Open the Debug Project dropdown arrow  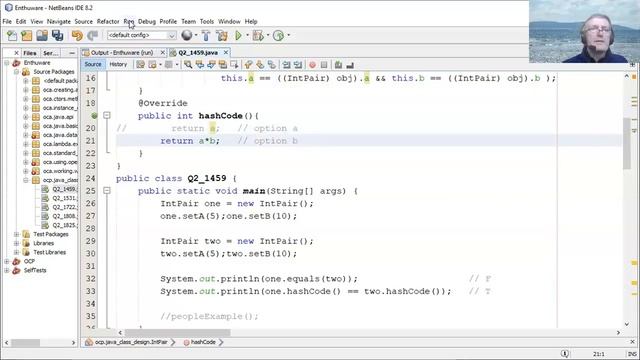(x=268, y=36)
